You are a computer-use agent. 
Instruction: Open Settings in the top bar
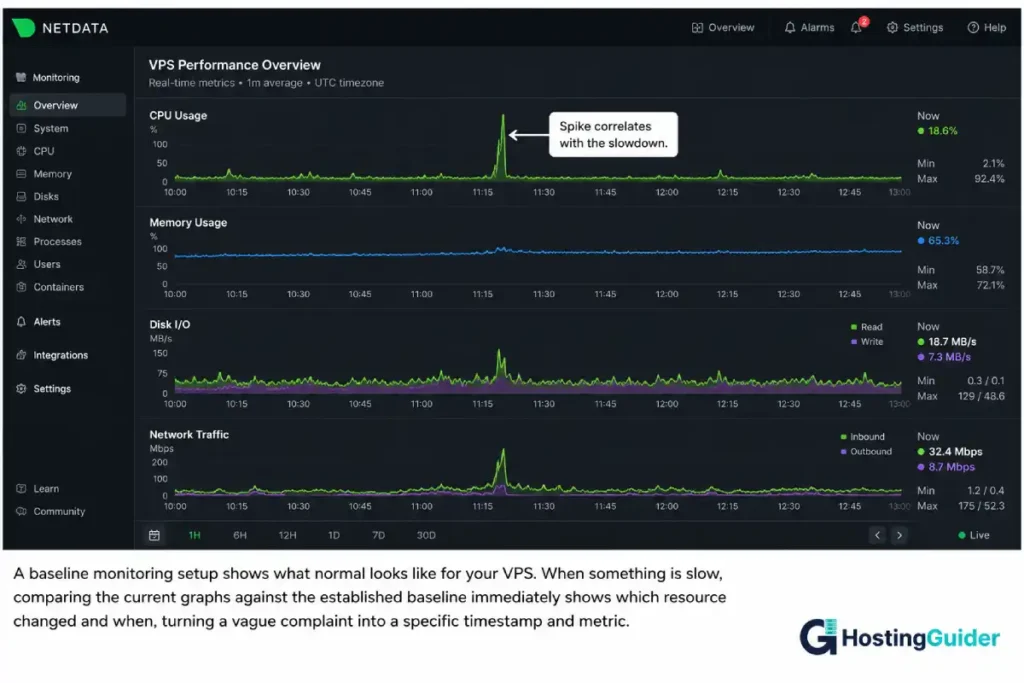click(915, 27)
